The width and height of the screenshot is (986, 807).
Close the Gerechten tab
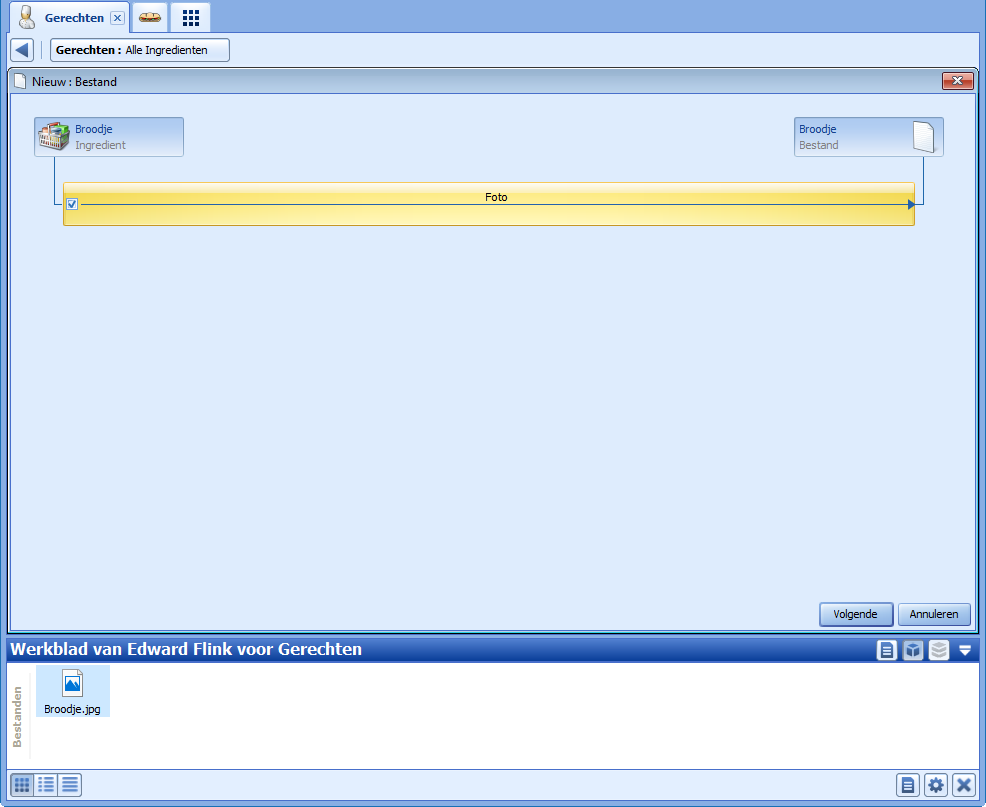pyautogui.click(x=117, y=18)
